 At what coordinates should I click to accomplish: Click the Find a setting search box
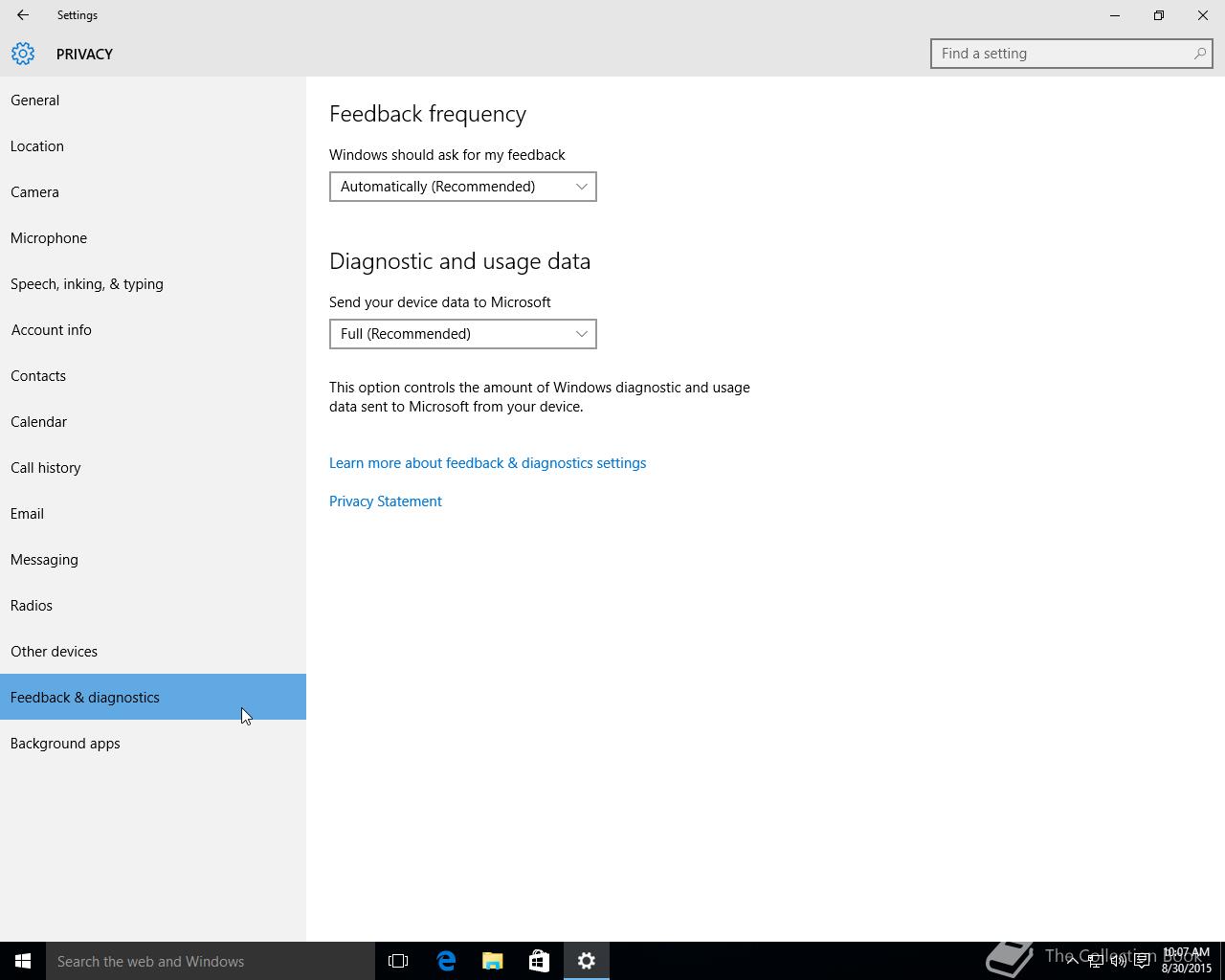pos(1072,54)
